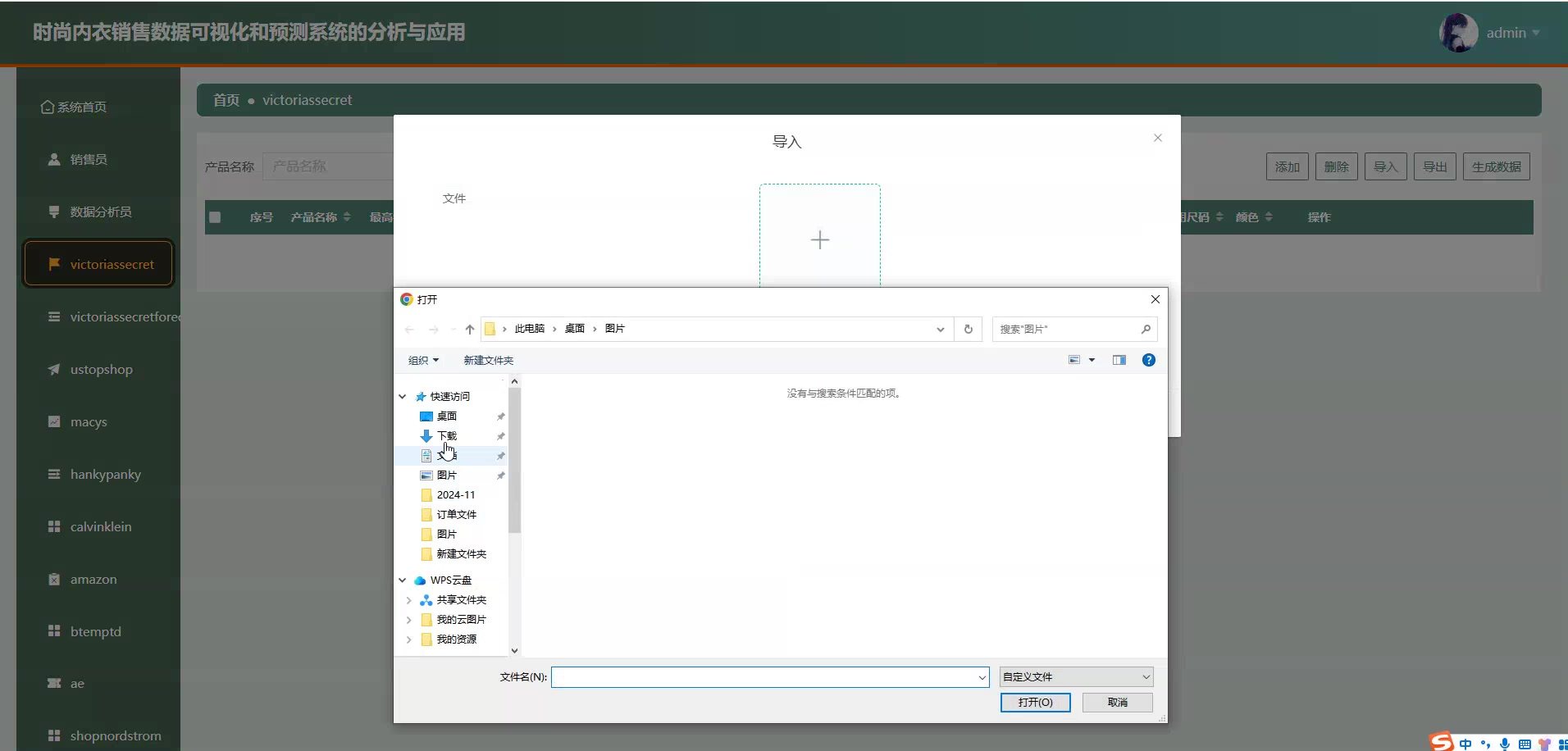The width and height of the screenshot is (1568, 751).
Task: Open hankypanky in the sidebar
Action: click(98, 474)
